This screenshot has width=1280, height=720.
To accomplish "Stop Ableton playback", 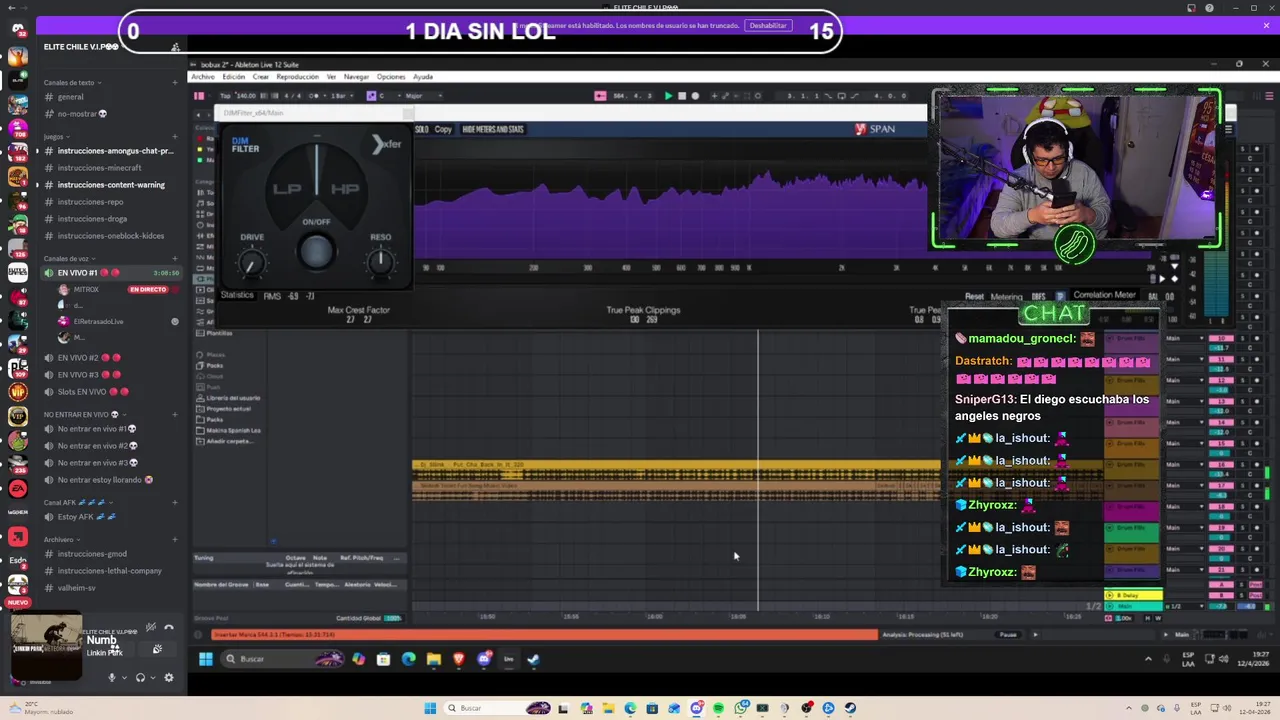I will click(x=682, y=96).
